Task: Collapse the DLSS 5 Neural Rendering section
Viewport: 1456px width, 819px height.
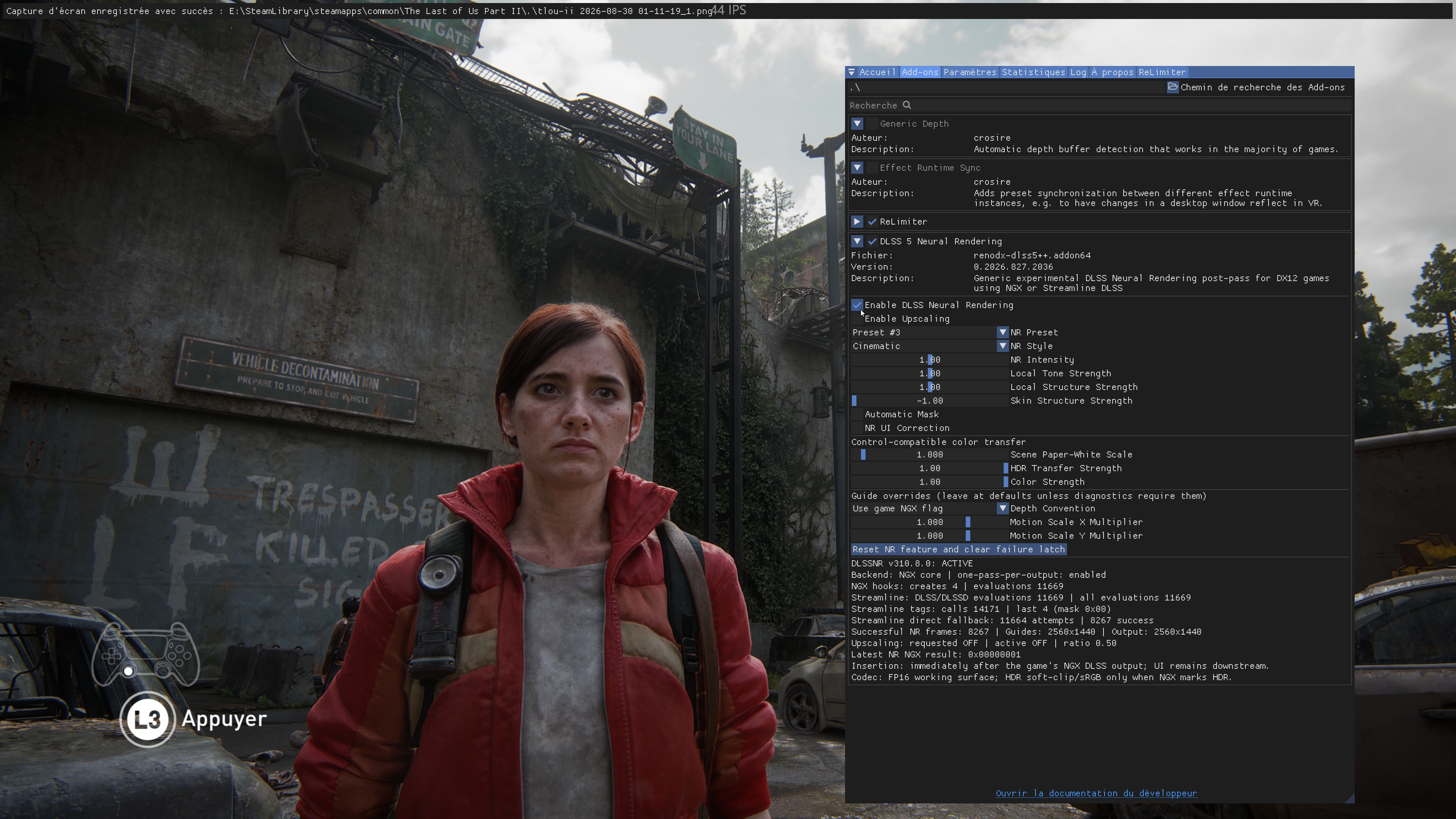Action: (857, 241)
